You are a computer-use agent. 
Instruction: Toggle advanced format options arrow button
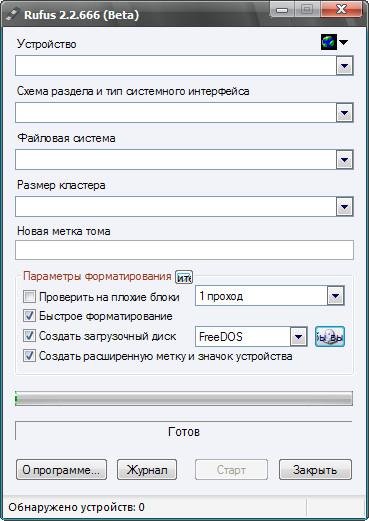(184, 277)
